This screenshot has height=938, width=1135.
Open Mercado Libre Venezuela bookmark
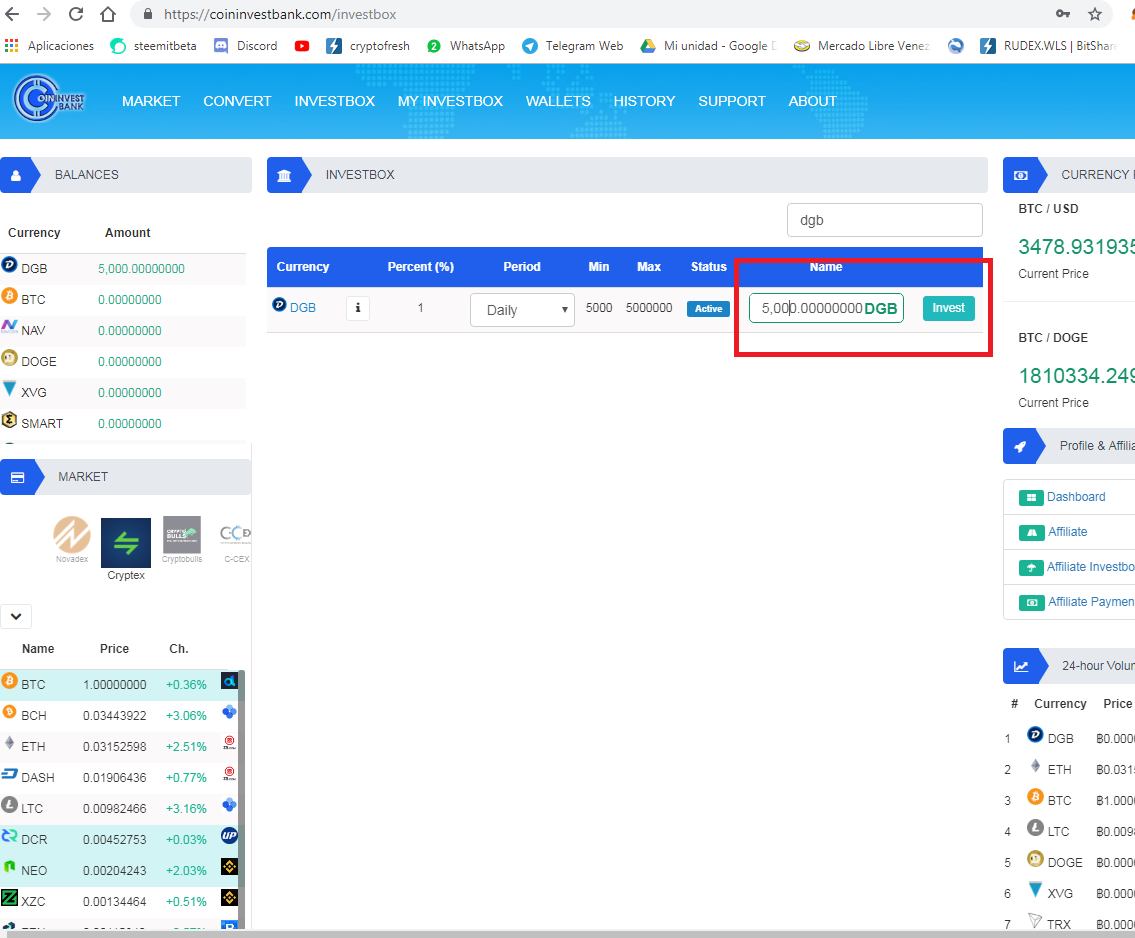(861, 46)
